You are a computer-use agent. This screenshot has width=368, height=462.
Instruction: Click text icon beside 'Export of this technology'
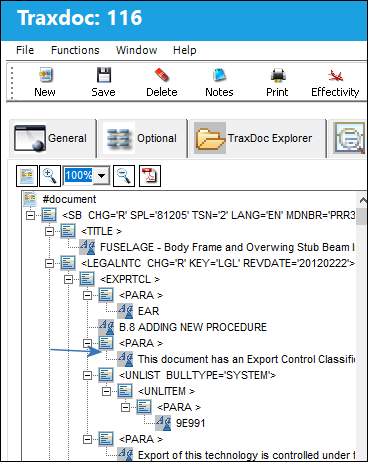click(125, 455)
